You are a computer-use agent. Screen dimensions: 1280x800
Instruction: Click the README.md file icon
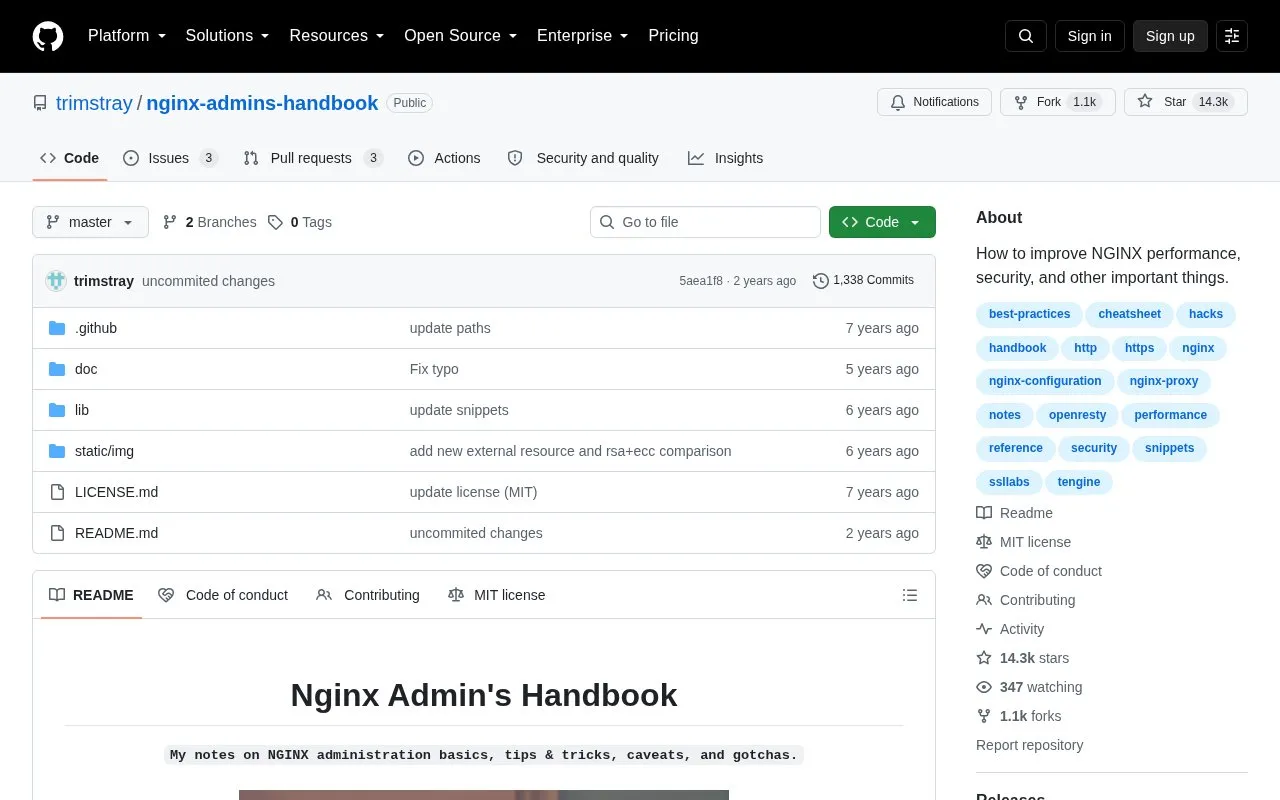pyautogui.click(x=57, y=533)
